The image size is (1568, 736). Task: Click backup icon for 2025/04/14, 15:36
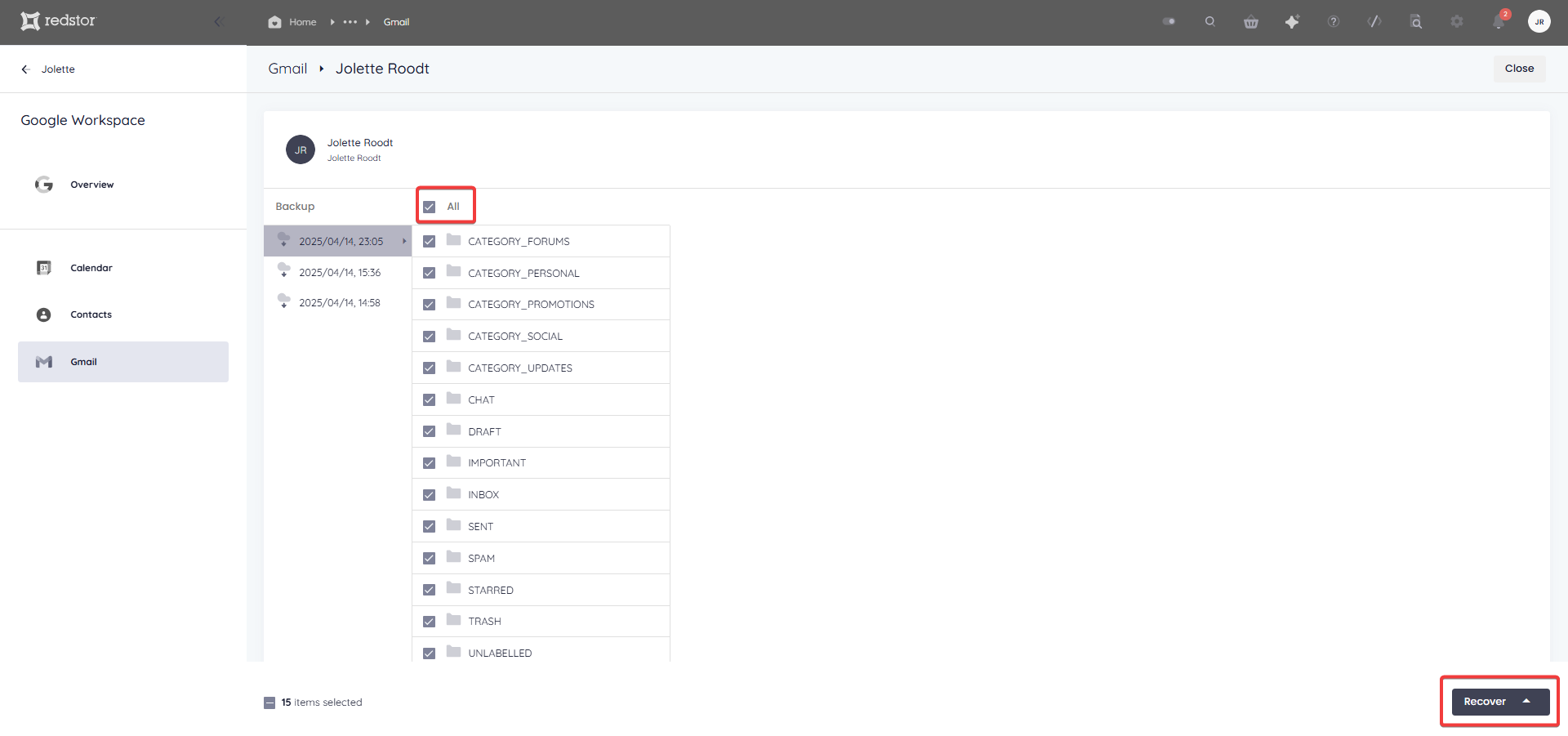pyautogui.click(x=284, y=270)
